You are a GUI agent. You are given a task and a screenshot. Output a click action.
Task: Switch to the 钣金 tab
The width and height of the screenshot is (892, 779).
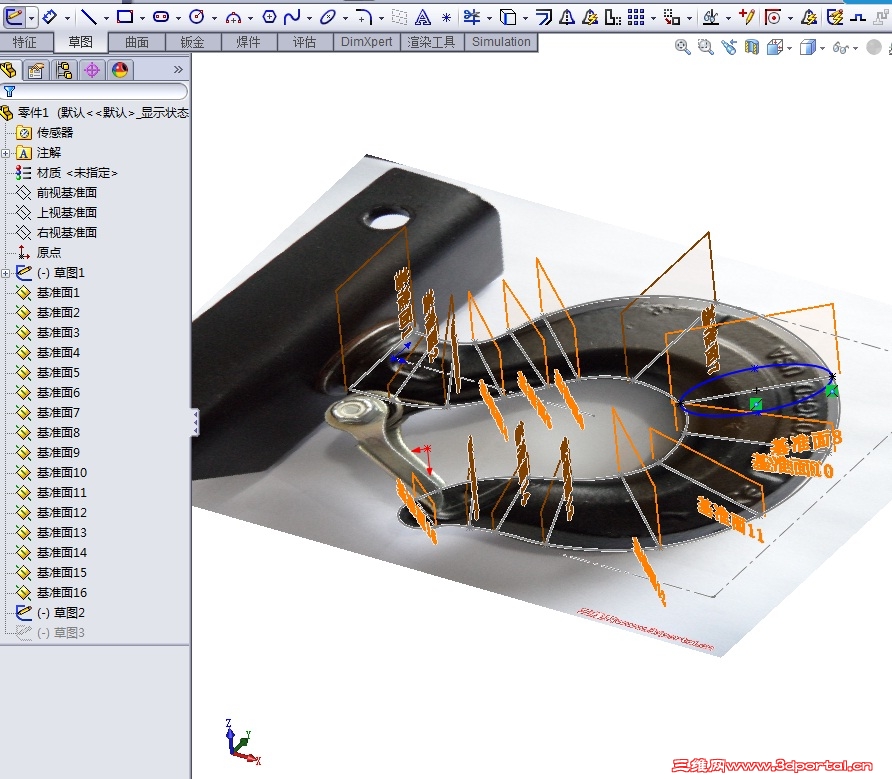(x=192, y=42)
